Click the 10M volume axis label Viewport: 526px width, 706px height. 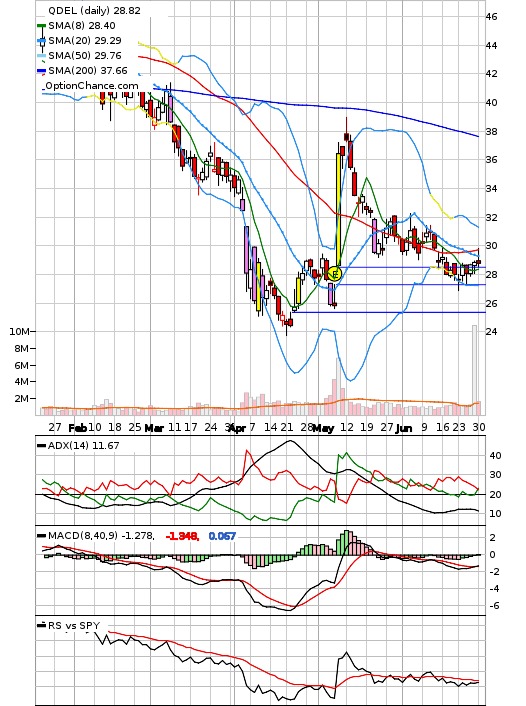click(x=19, y=331)
